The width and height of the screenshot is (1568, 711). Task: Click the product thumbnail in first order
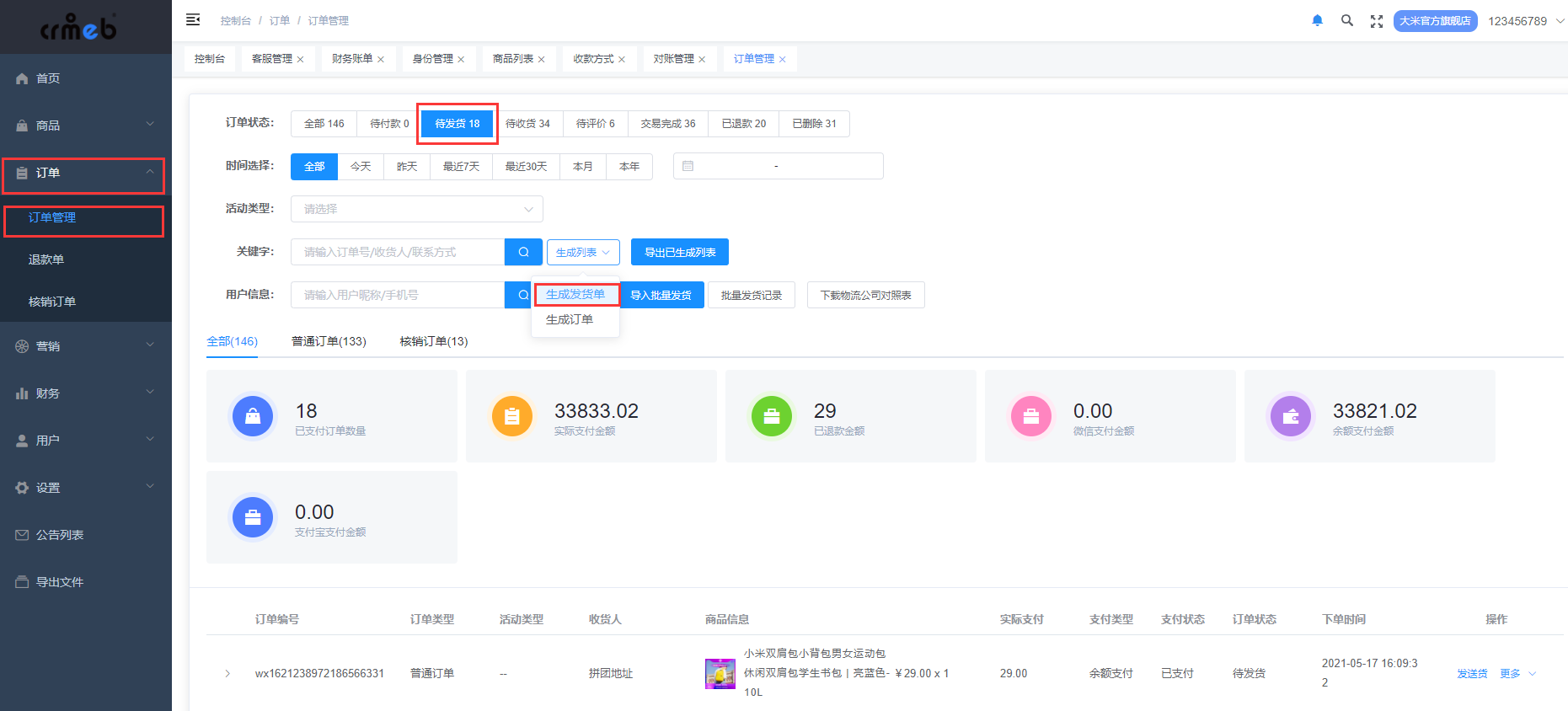pos(720,674)
